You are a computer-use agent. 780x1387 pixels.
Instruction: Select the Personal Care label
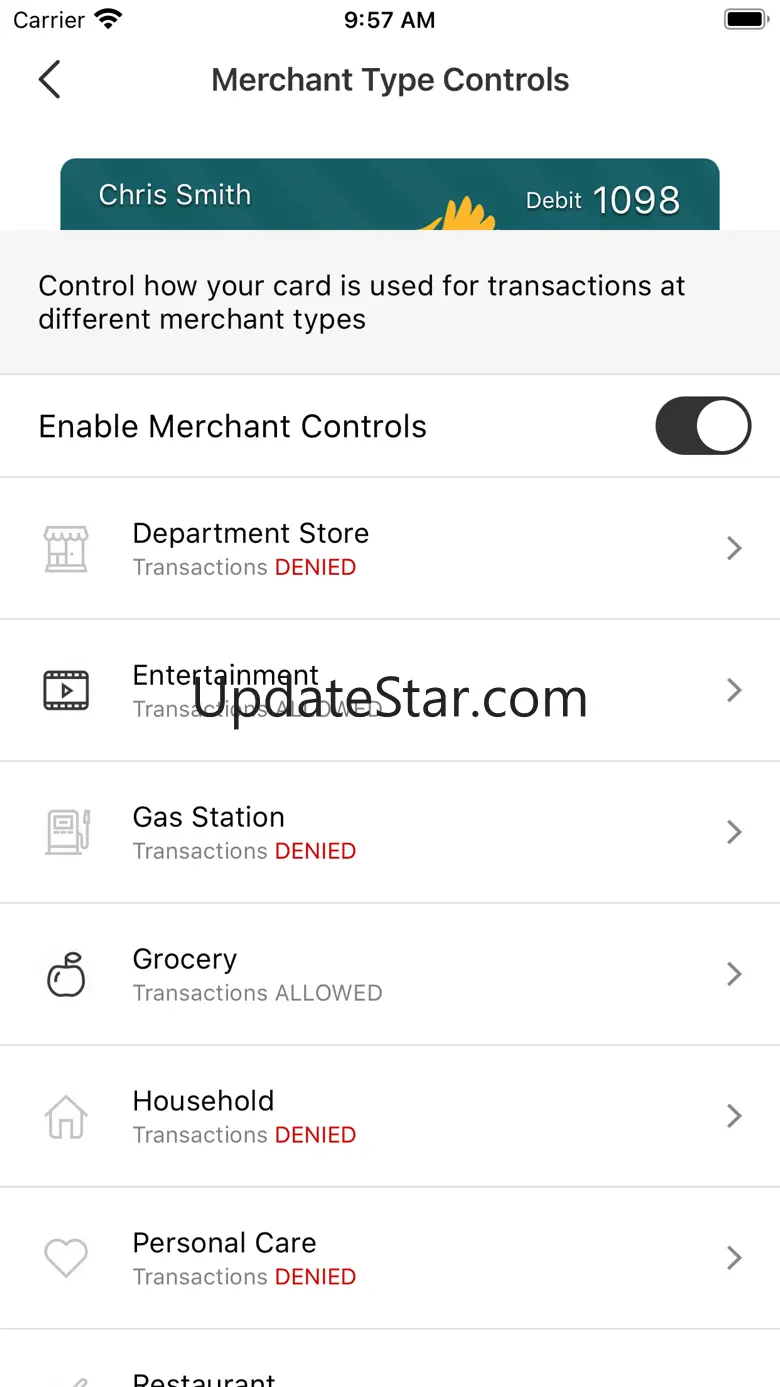tap(224, 1243)
